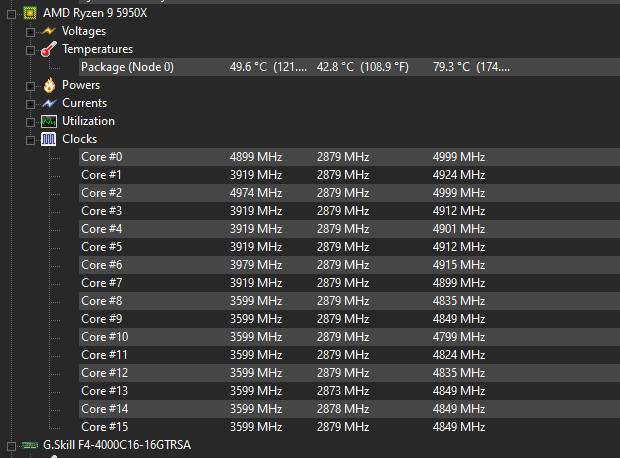Select the Temperatures tree label
This screenshot has width=620, height=458.
click(97, 49)
